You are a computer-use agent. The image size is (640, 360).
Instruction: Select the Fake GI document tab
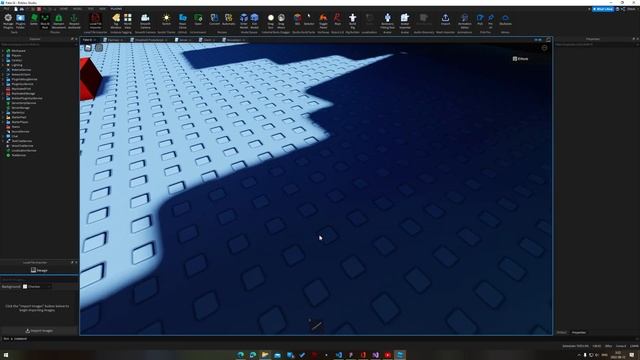click(x=89, y=40)
